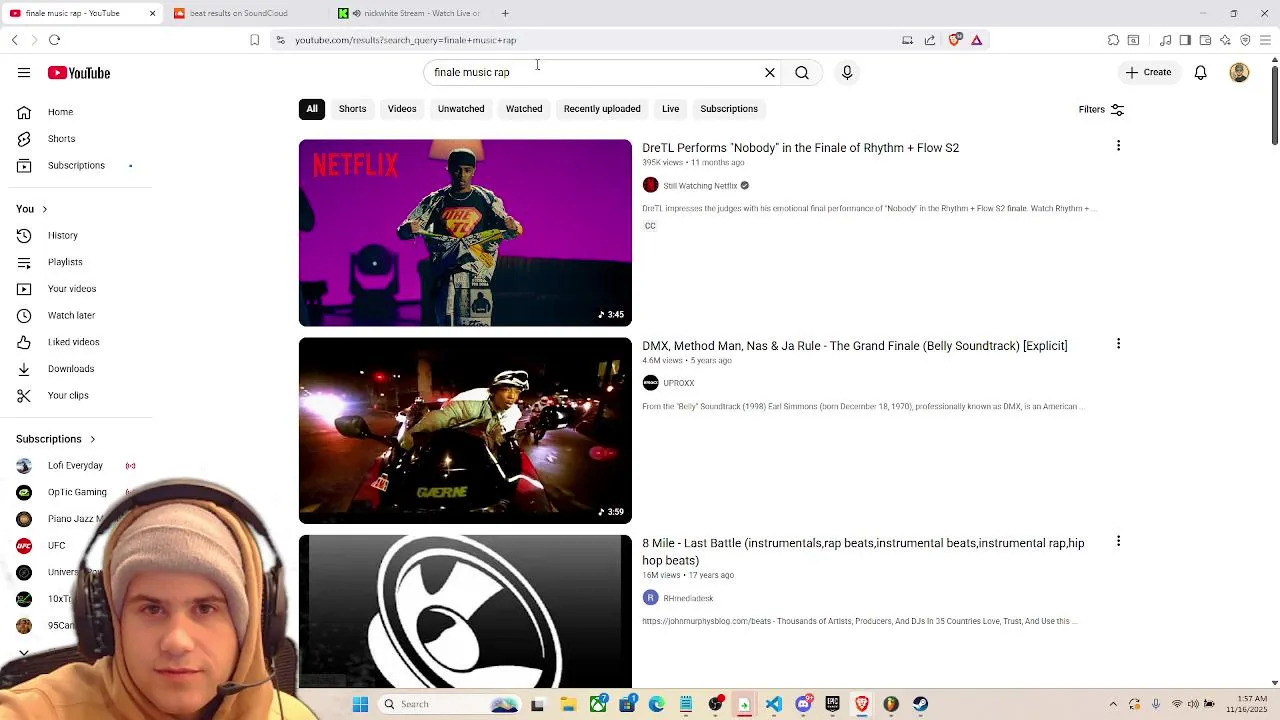Reload the page
The width and height of the screenshot is (1280, 720).
coord(54,40)
